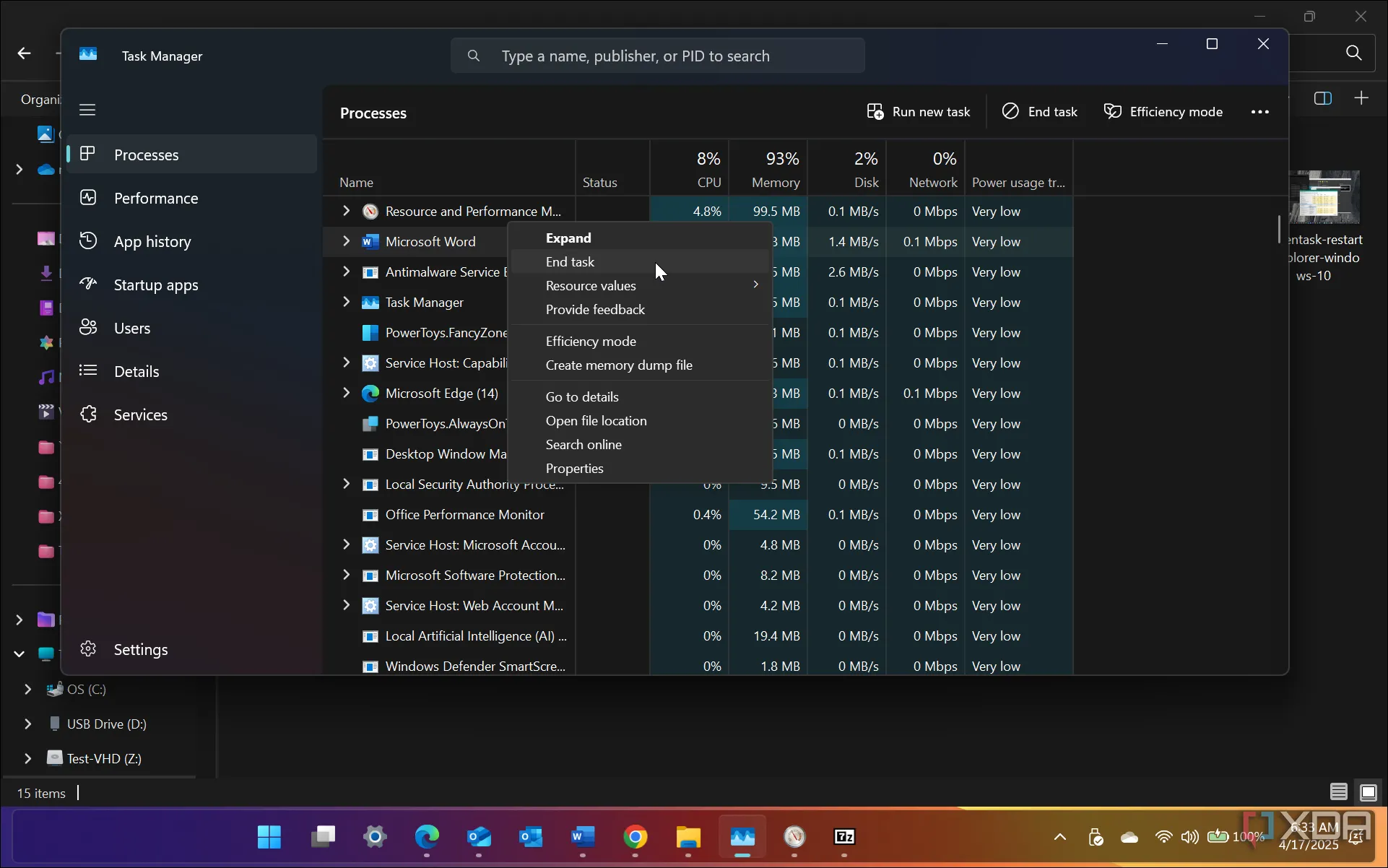The image size is (1388, 868).
Task: Open the Task Manager Settings gear
Action: pos(88,649)
